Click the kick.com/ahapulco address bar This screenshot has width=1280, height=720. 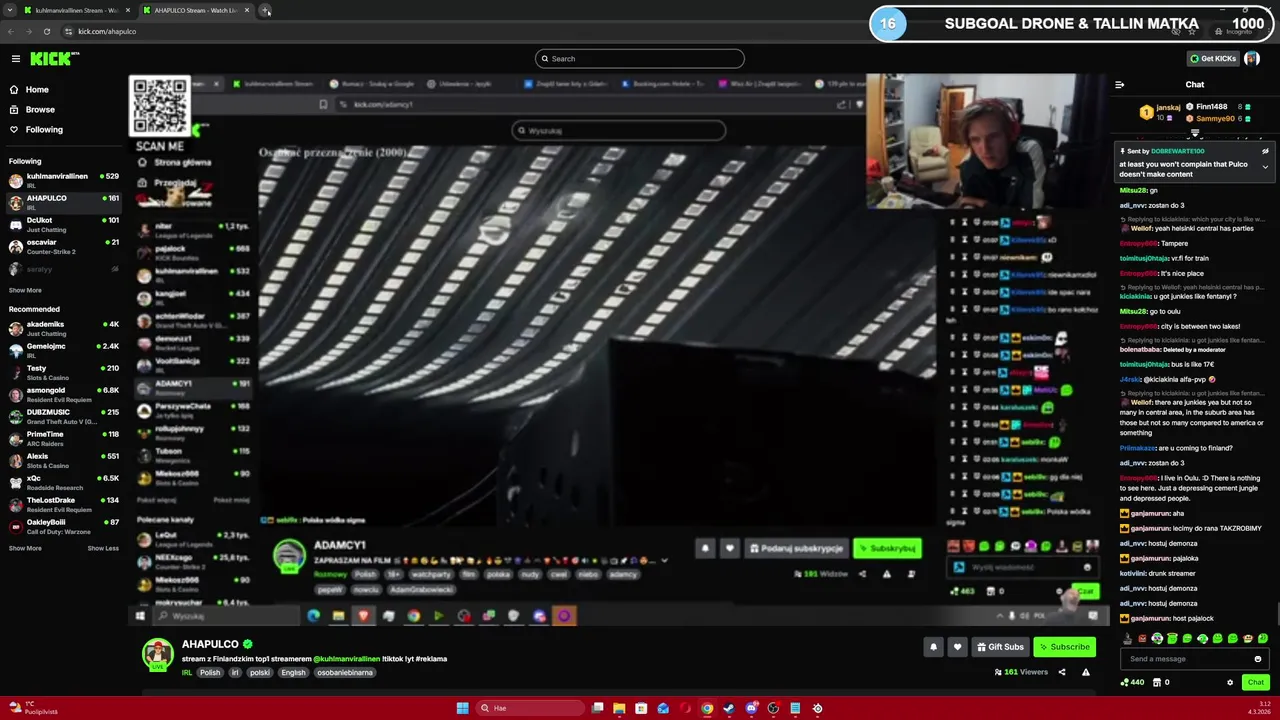click(107, 31)
